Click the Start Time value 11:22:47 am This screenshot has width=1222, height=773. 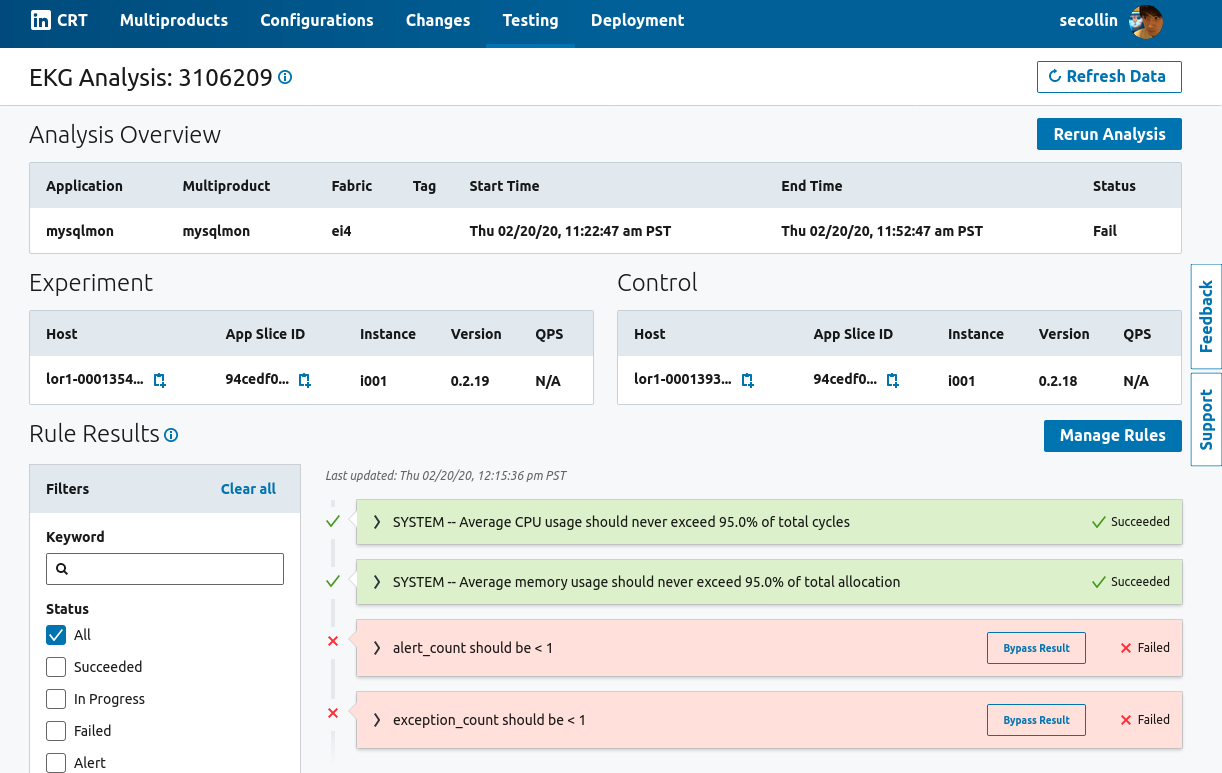570,231
